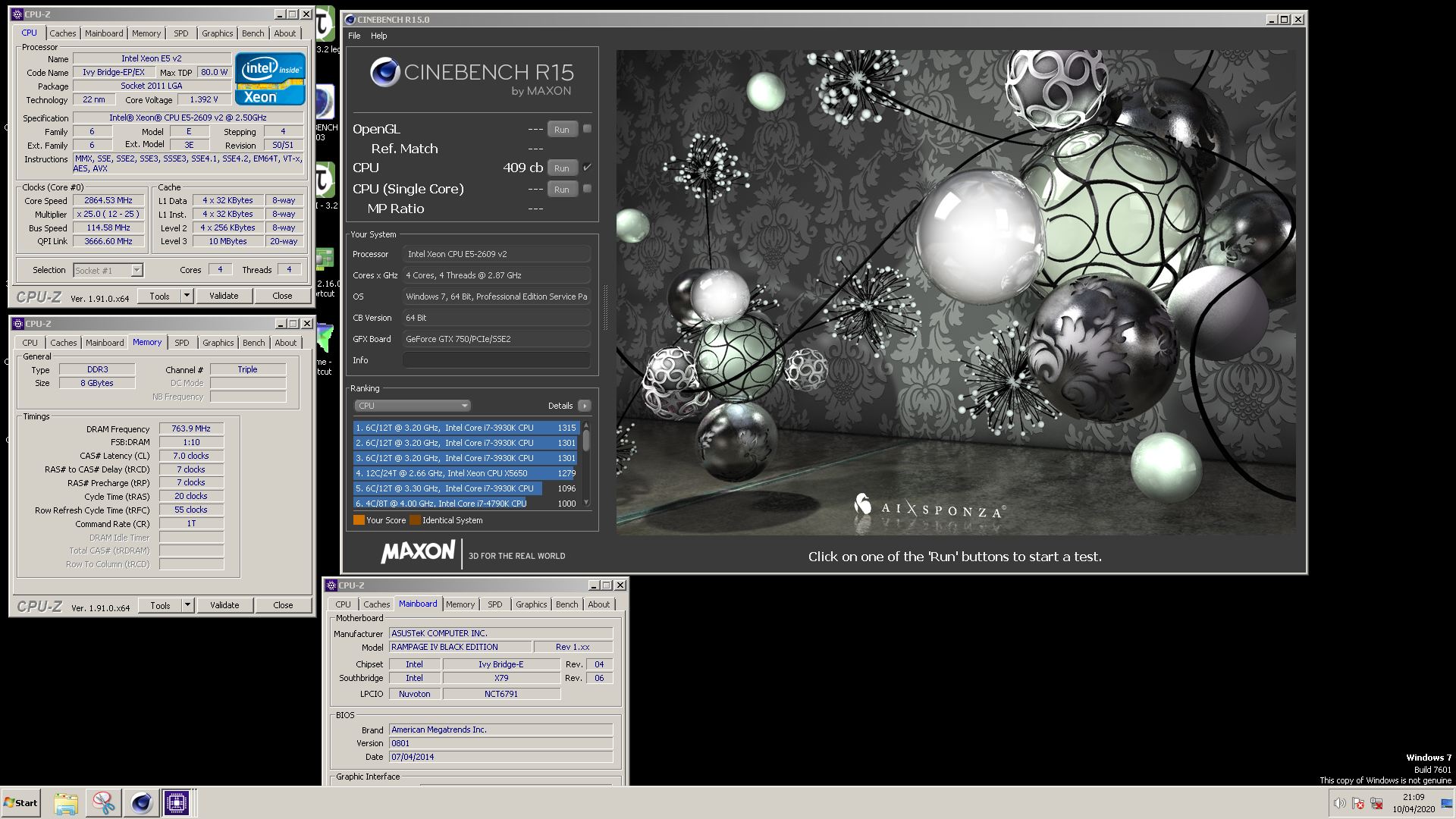1456x819 pixels.
Task: Select ranking entry Xeon X5650 1279
Action: pos(466,473)
